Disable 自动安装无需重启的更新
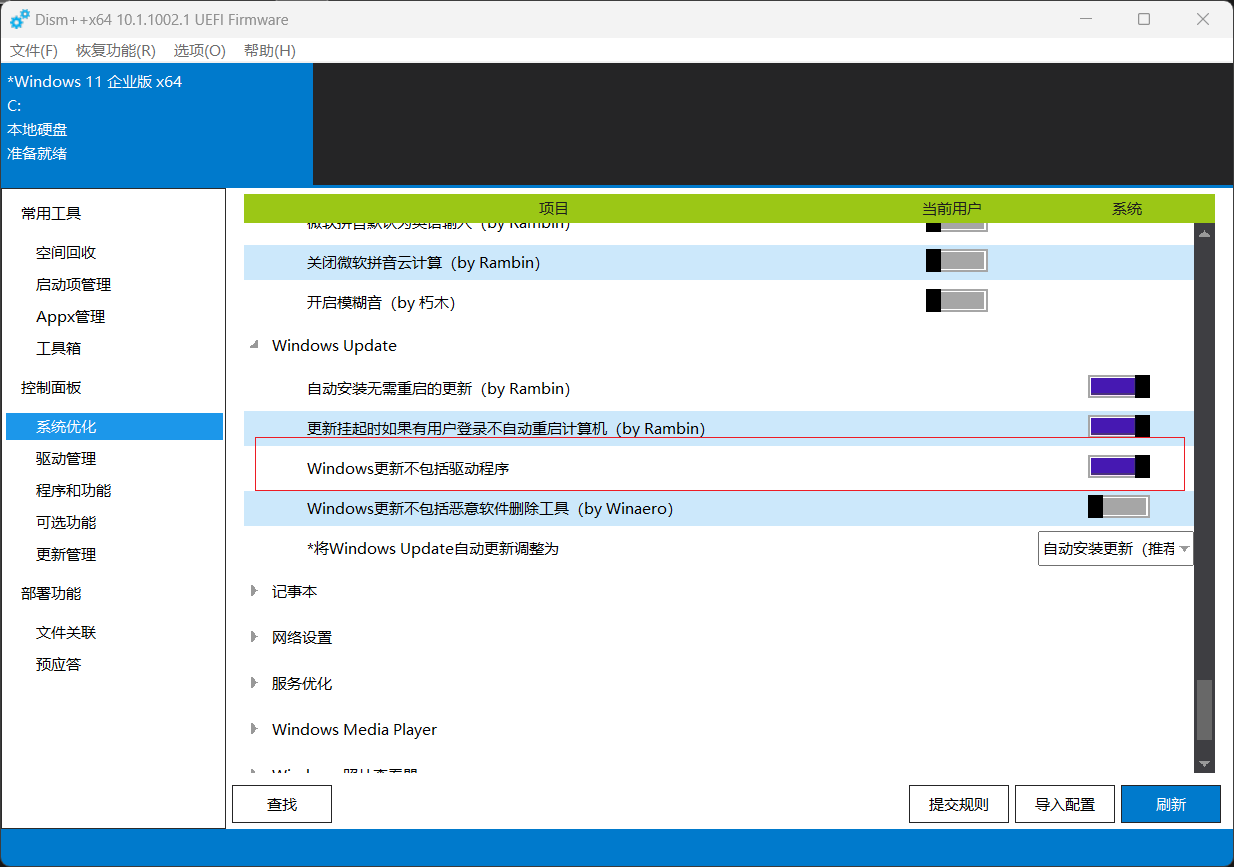Viewport: 1234px width, 867px height. [1118, 386]
